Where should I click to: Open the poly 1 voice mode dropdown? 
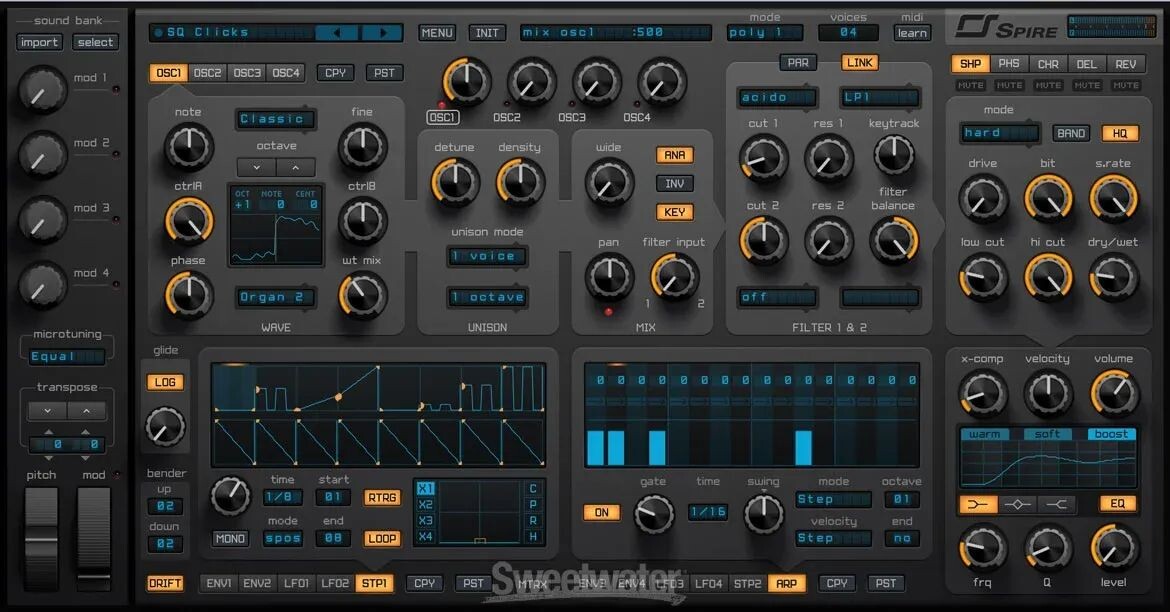pyautogui.click(x=765, y=33)
